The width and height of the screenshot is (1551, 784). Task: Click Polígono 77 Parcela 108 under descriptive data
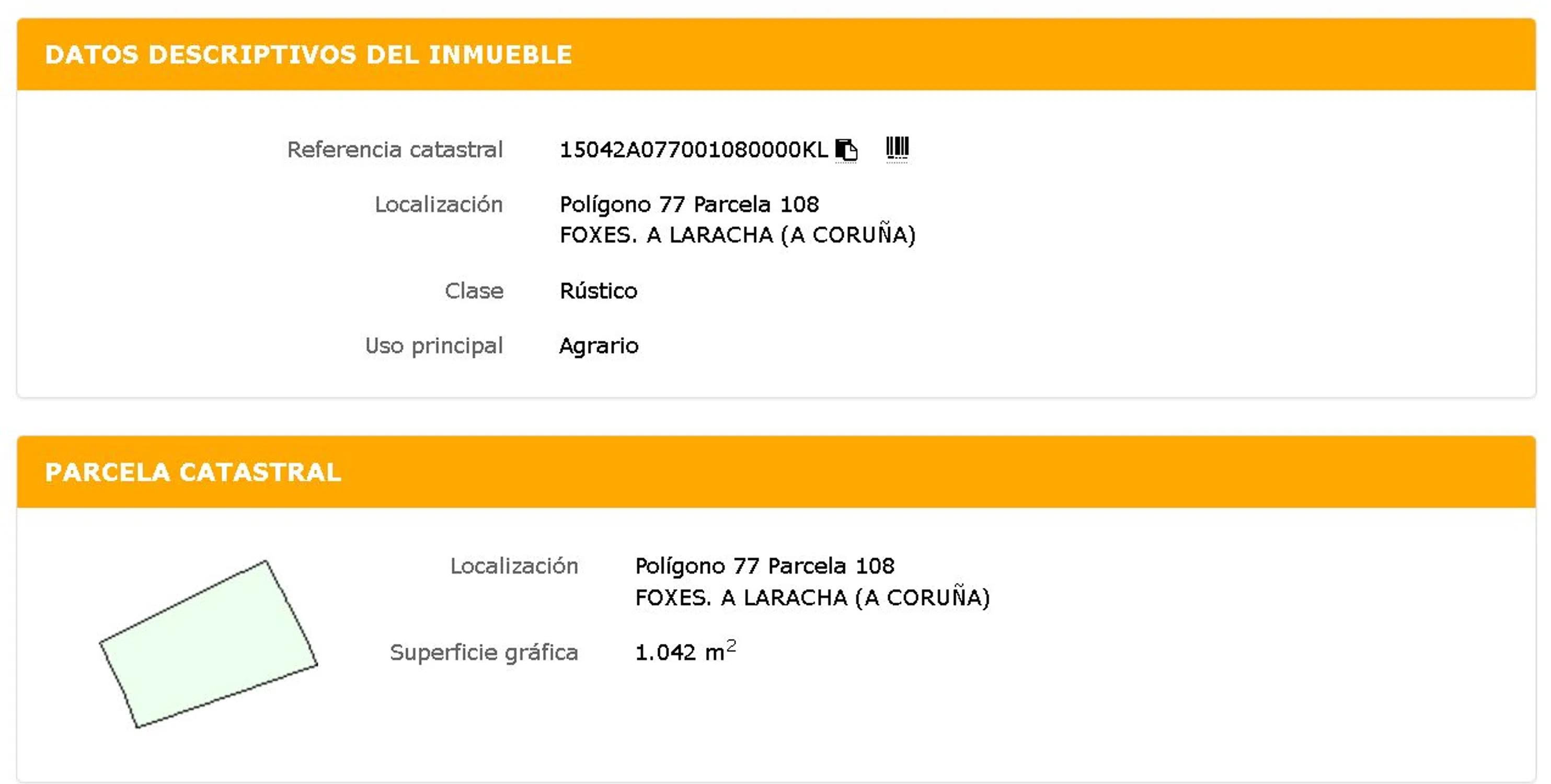(x=690, y=204)
